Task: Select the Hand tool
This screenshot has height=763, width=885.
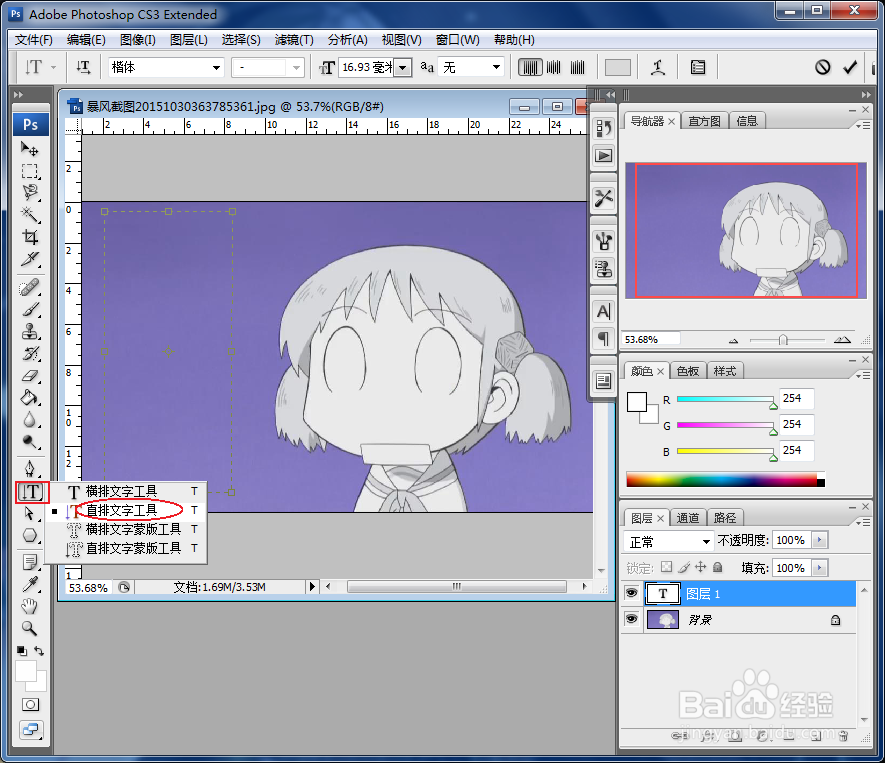Action: pyautogui.click(x=30, y=607)
